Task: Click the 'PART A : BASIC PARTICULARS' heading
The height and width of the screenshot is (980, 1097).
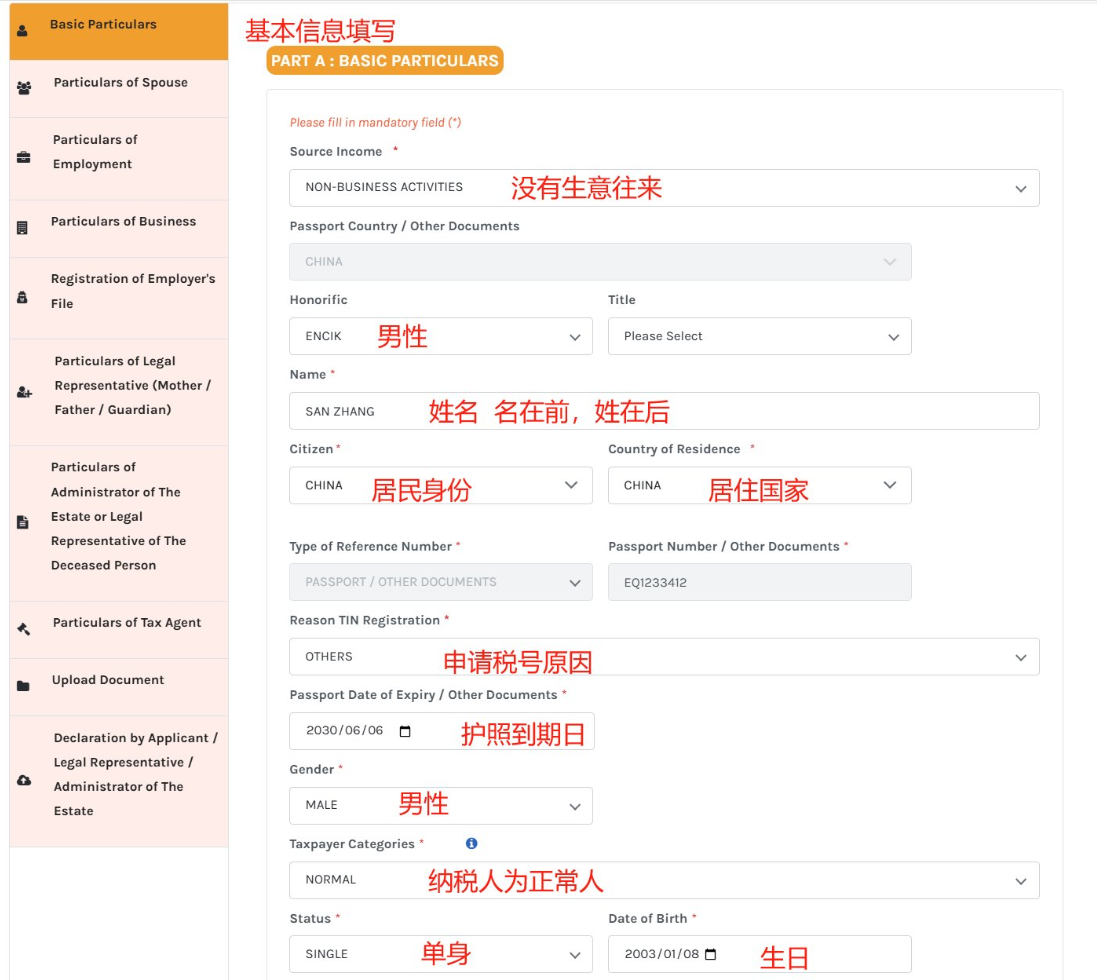Action: [x=385, y=61]
